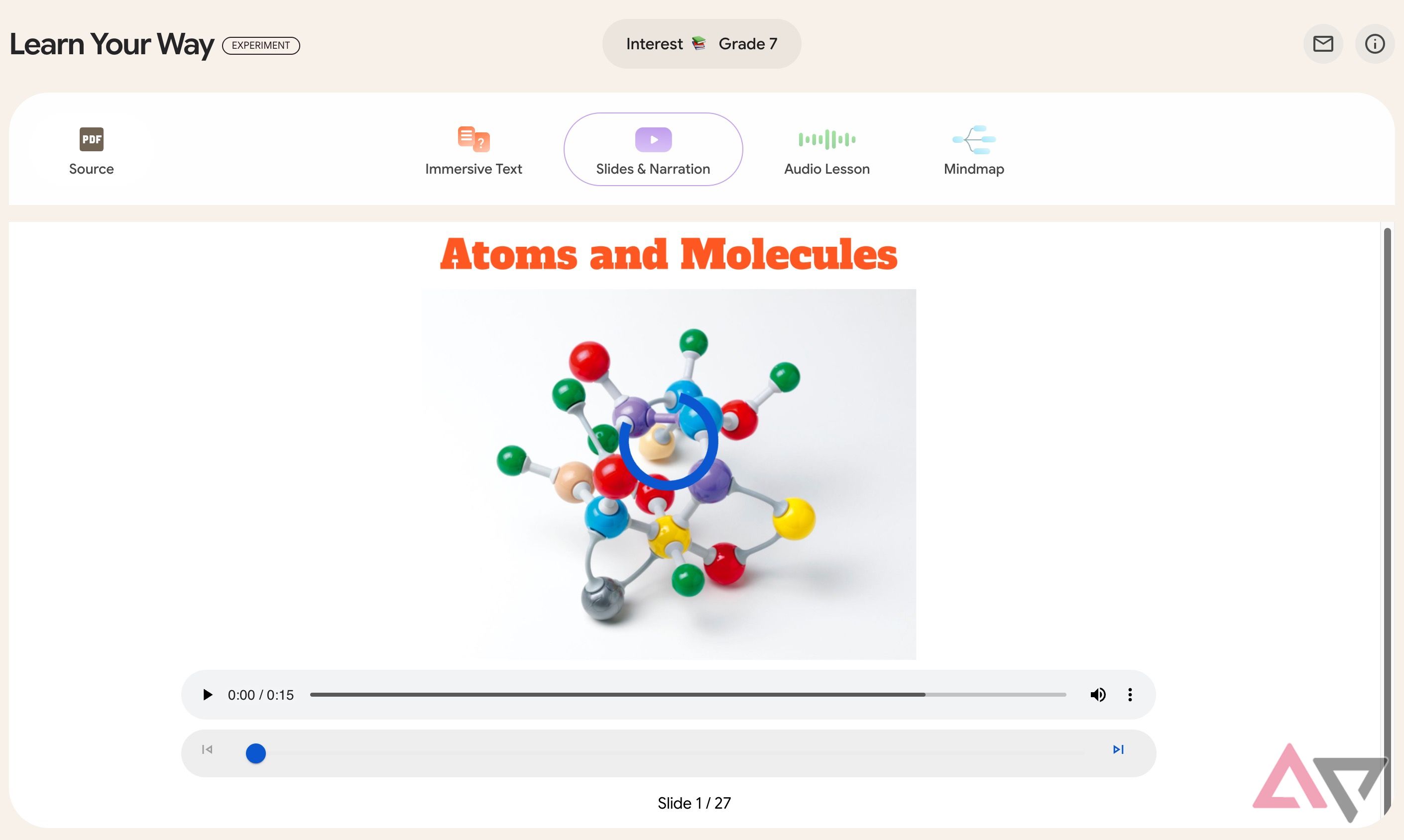Select the Slides & Narration tab
The height and width of the screenshot is (840, 1404).
pyautogui.click(x=653, y=149)
